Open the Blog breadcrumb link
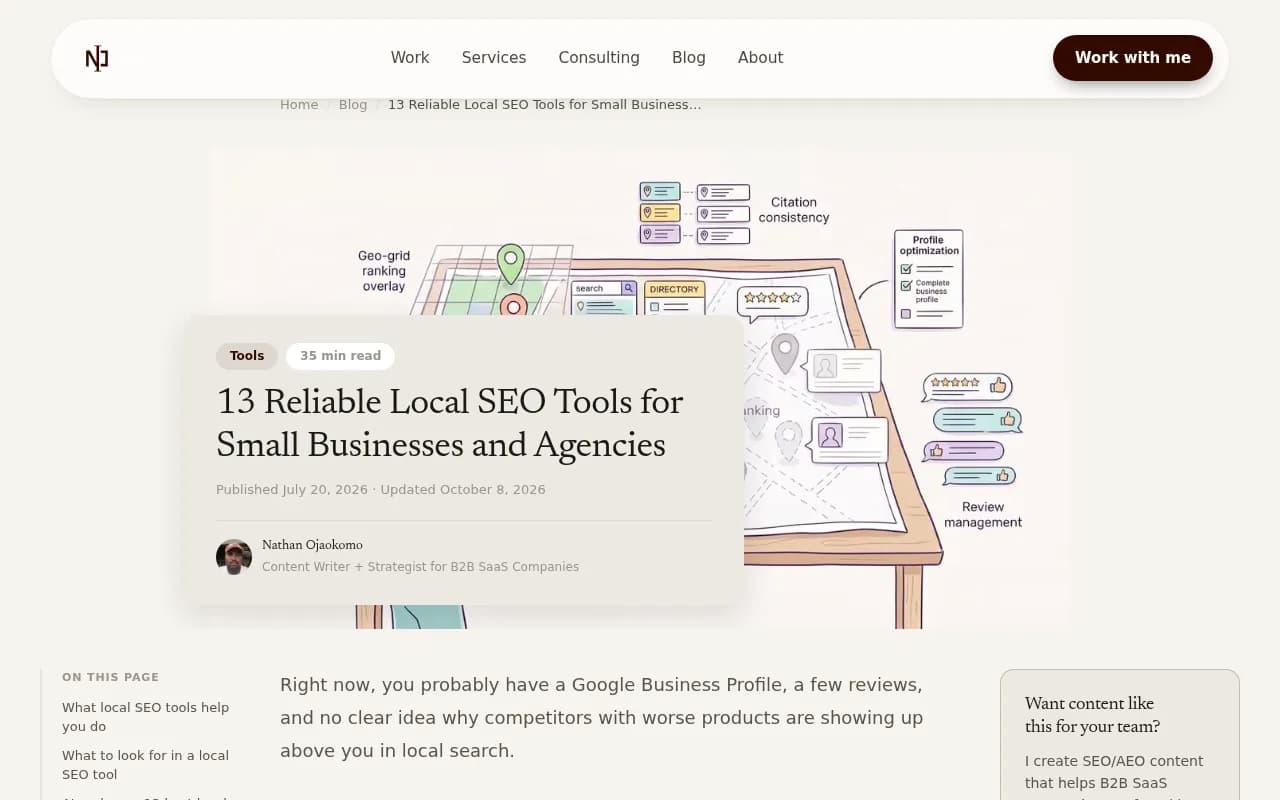 click(x=353, y=105)
